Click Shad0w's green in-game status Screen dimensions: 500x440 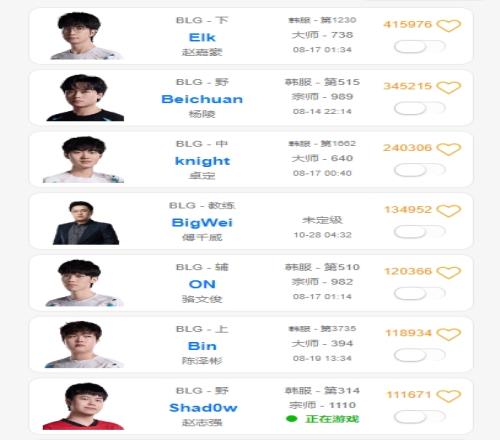(323, 419)
